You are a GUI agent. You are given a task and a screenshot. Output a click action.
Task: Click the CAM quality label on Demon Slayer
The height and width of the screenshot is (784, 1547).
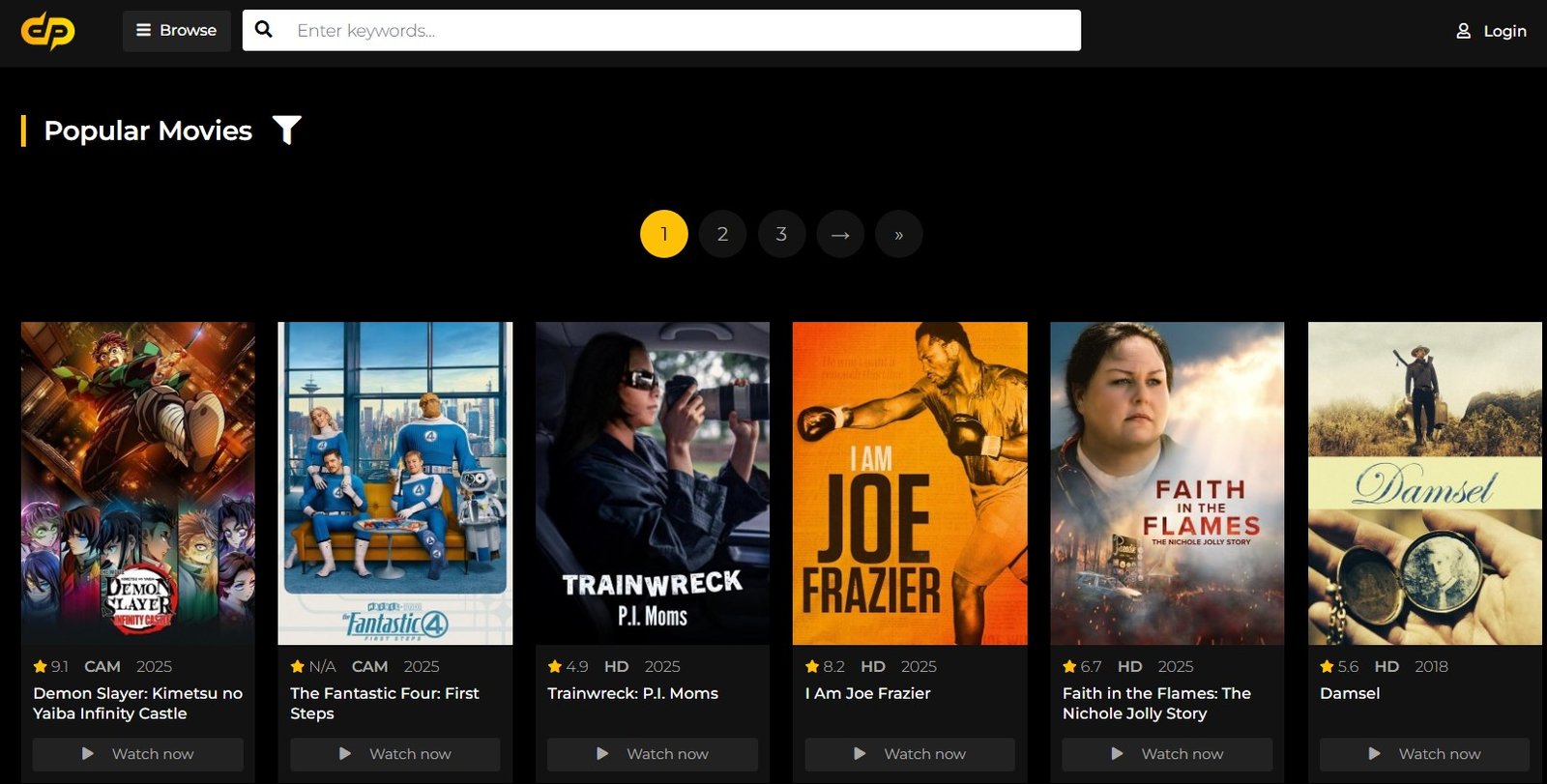102,666
